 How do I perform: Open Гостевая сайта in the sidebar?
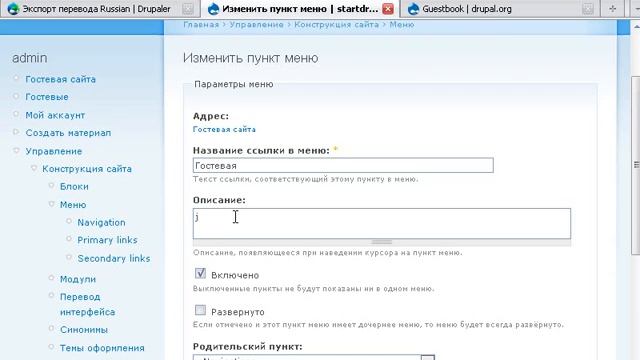(60, 79)
